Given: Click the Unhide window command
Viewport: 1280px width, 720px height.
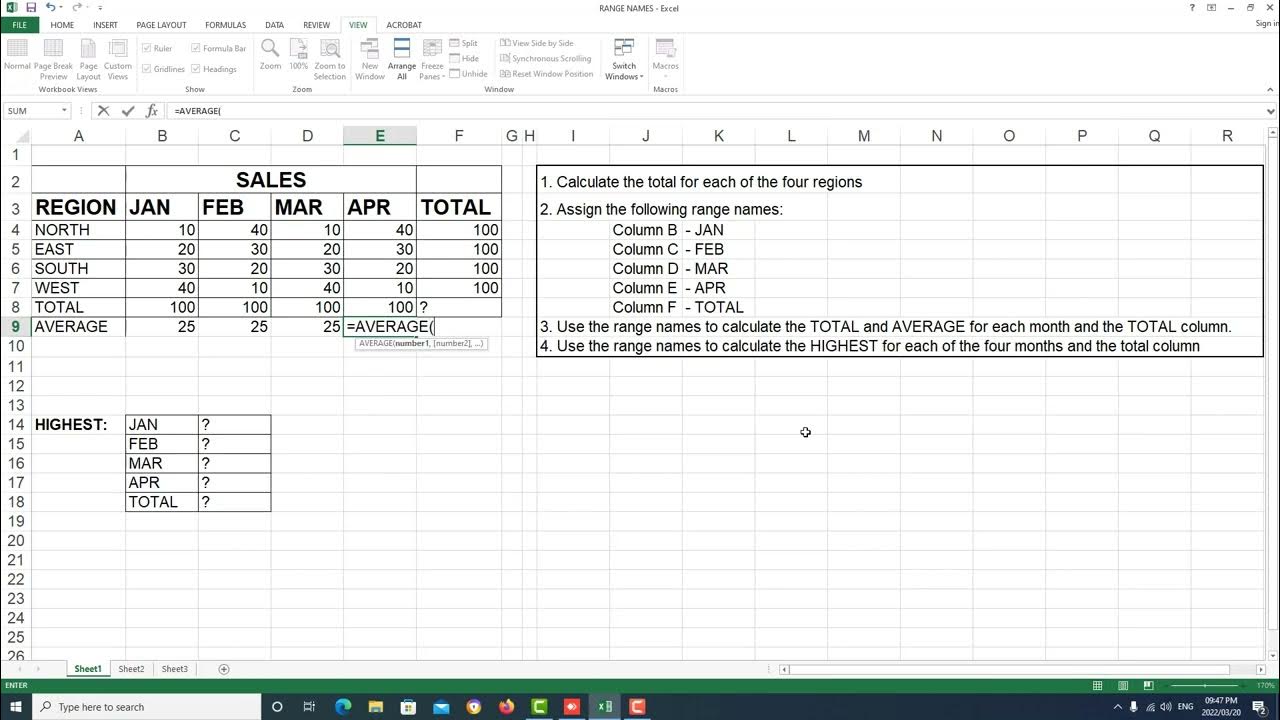Looking at the screenshot, I should [x=469, y=74].
